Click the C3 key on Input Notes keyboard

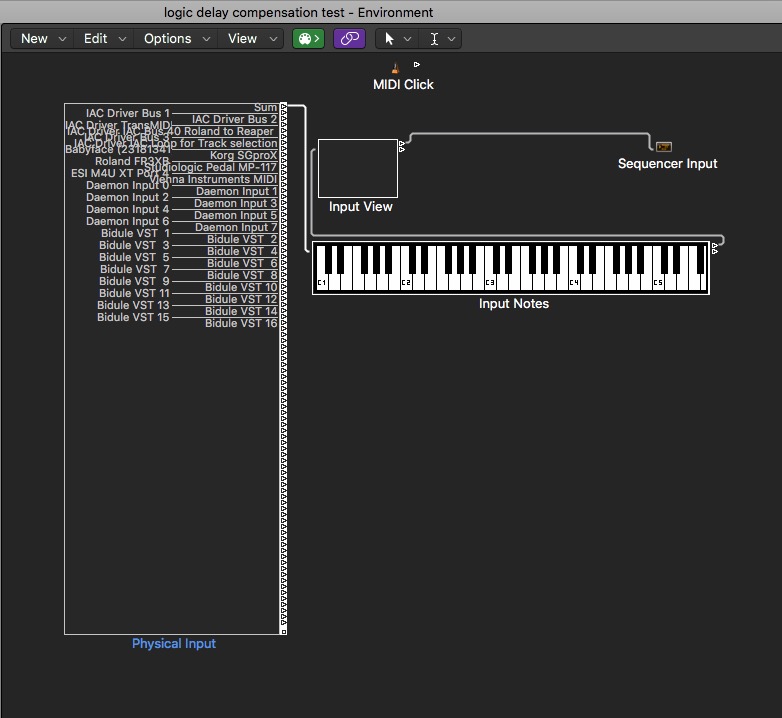[x=490, y=283]
